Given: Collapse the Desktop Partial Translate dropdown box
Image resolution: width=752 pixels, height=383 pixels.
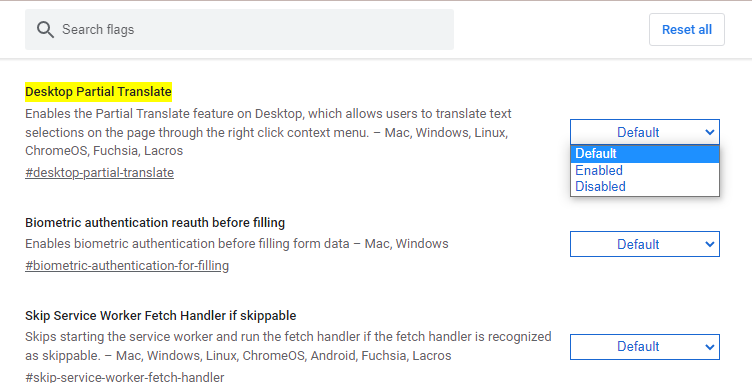Looking at the screenshot, I should (645, 132).
